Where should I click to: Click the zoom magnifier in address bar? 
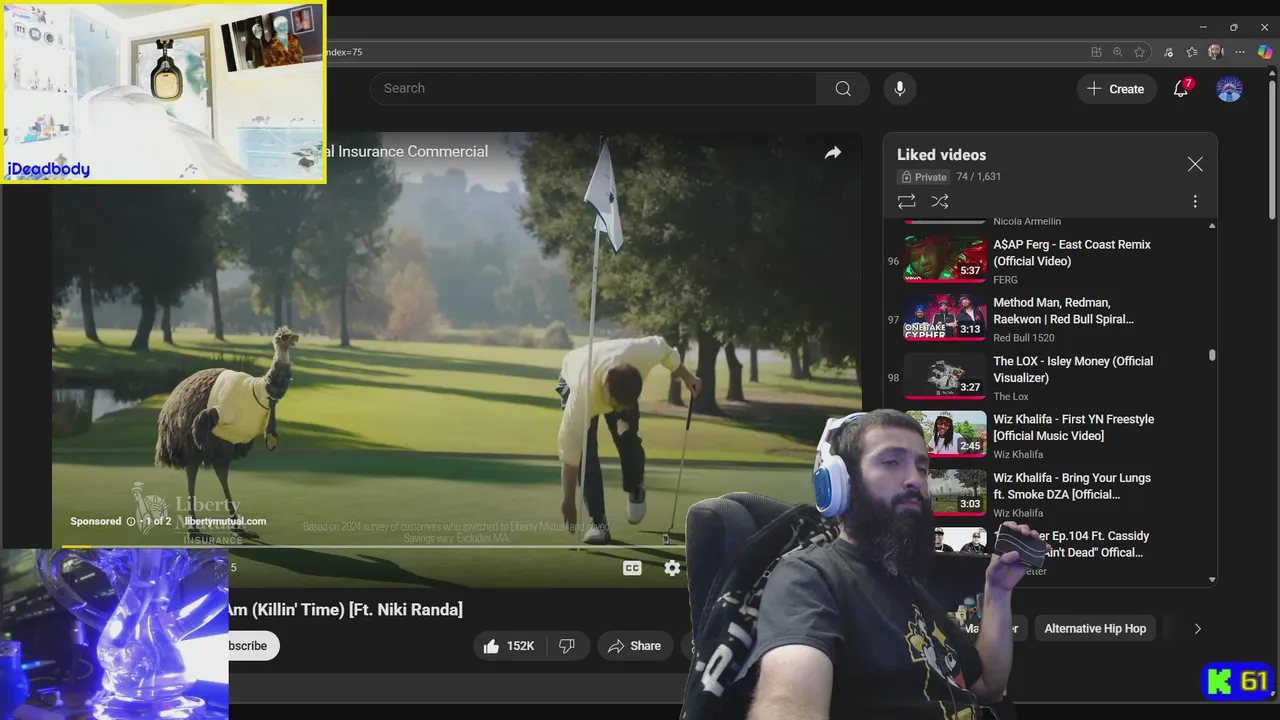pos(1118,52)
